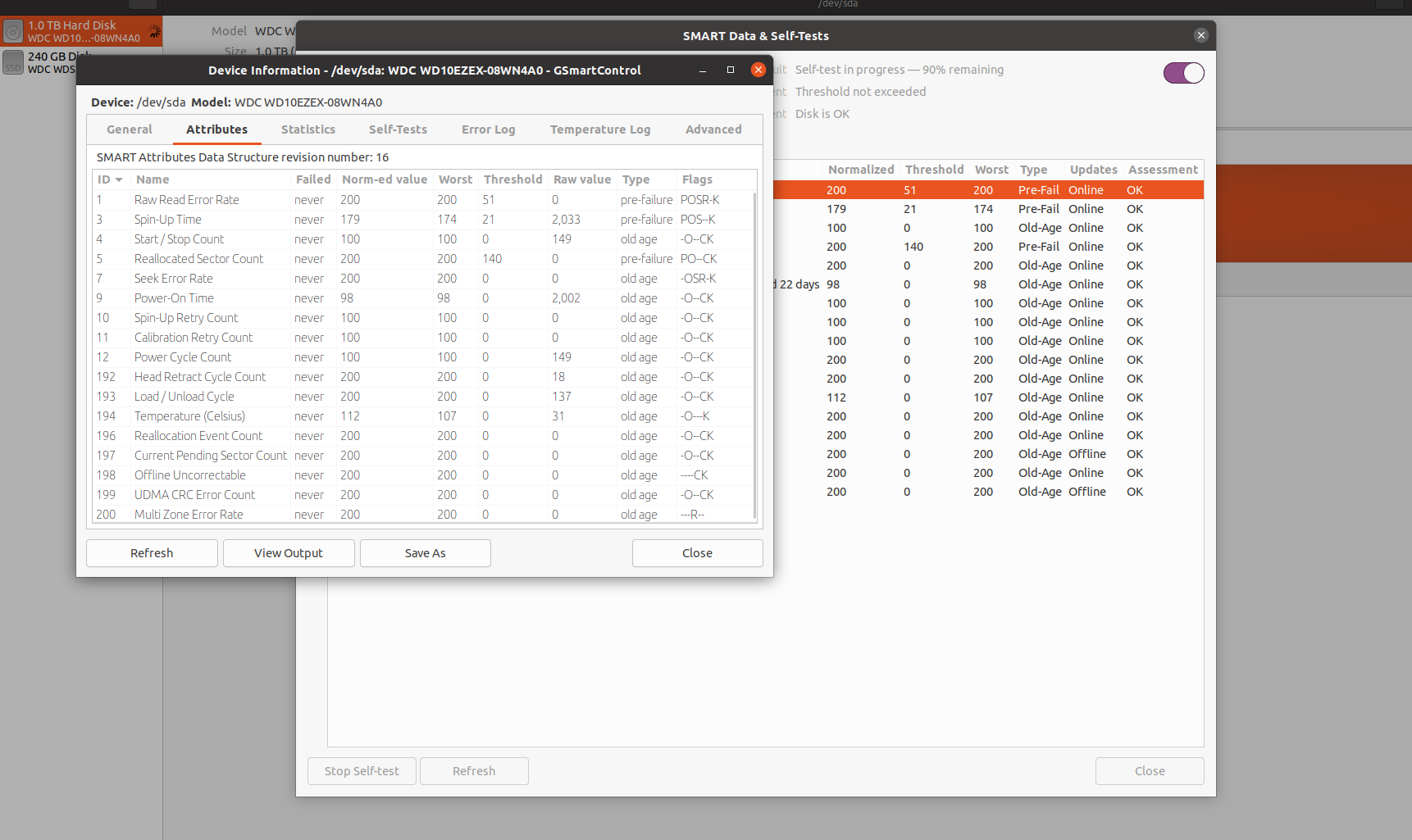Screen dimensions: 1412x840
Task: Toggle the SMART enabled switch off
Action: pyautogui.click(x=1183, y=73)
